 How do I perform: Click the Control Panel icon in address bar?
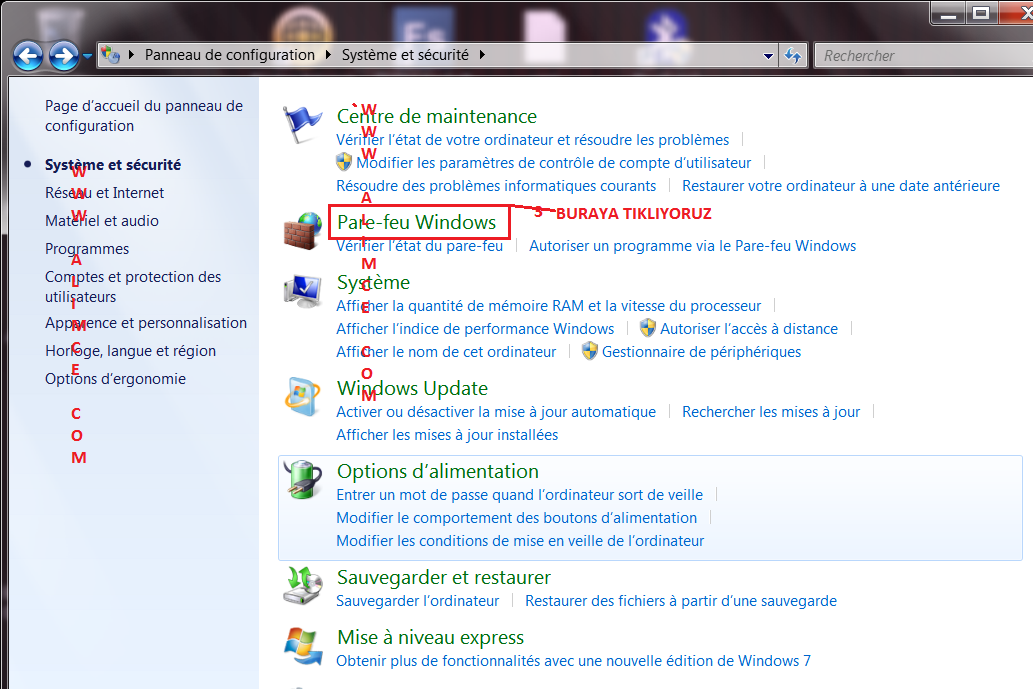[x=111, y=55]
